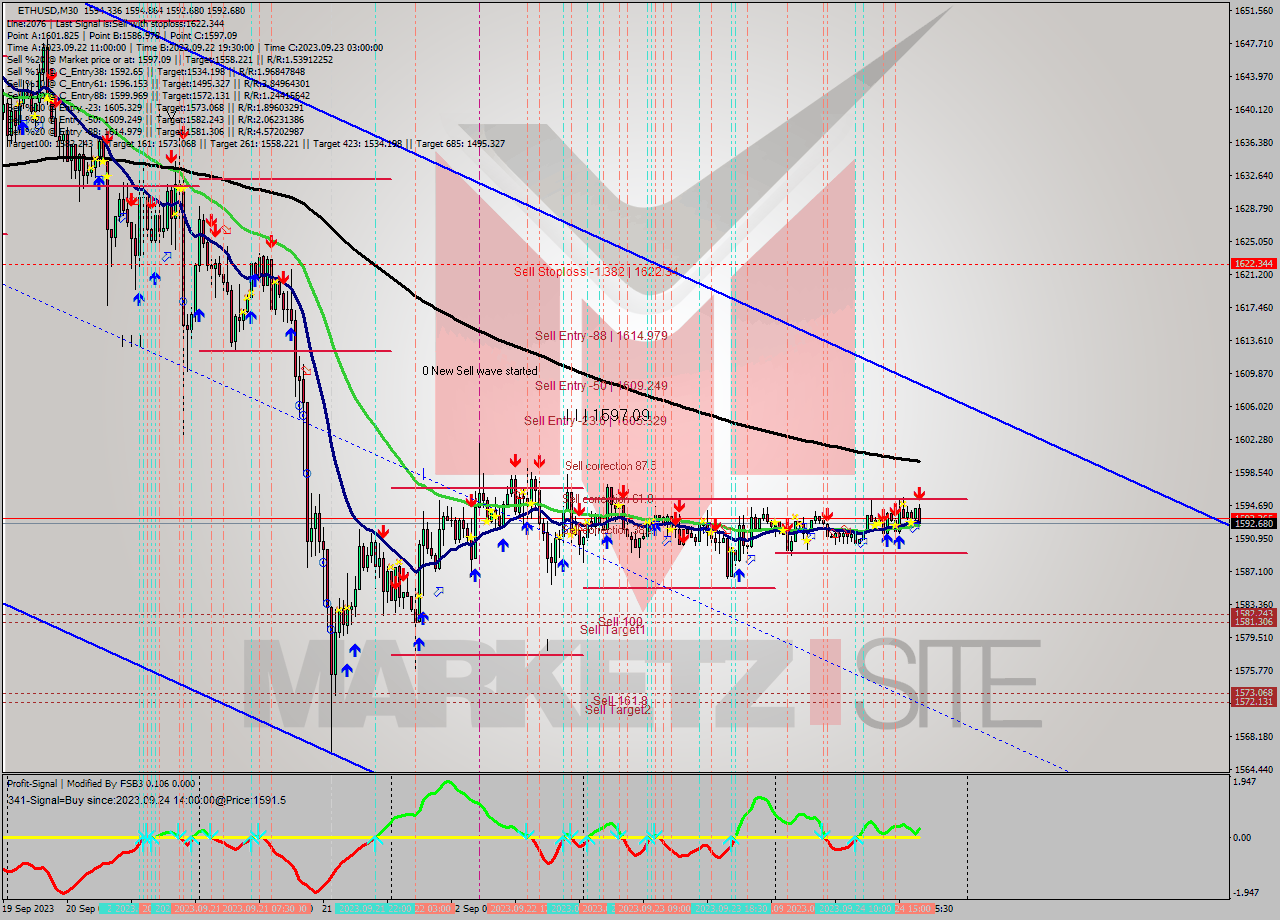The image size is (1280, 920).
Task: Select the 'Sell correction 87.5' label
Action: (x=610, y=466)
